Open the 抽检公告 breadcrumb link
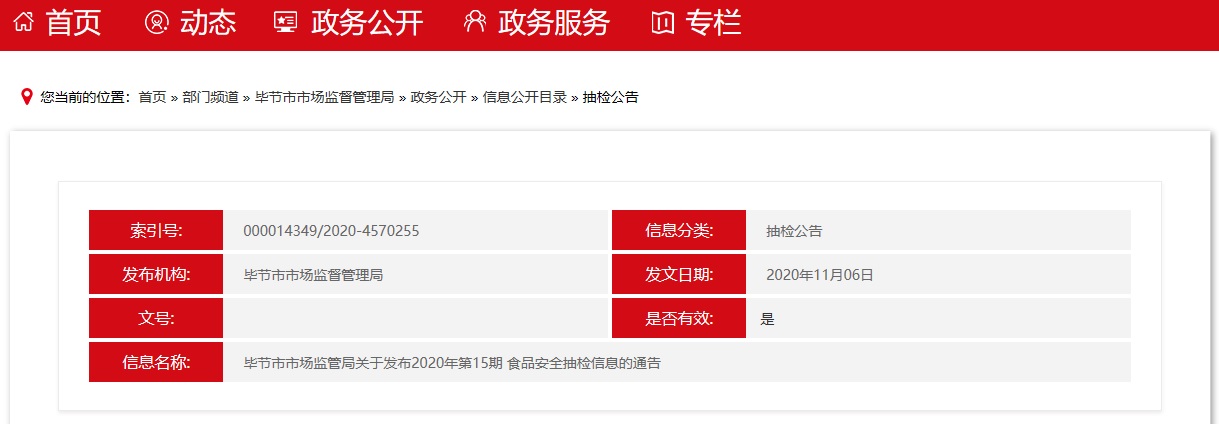 (610, 97)
